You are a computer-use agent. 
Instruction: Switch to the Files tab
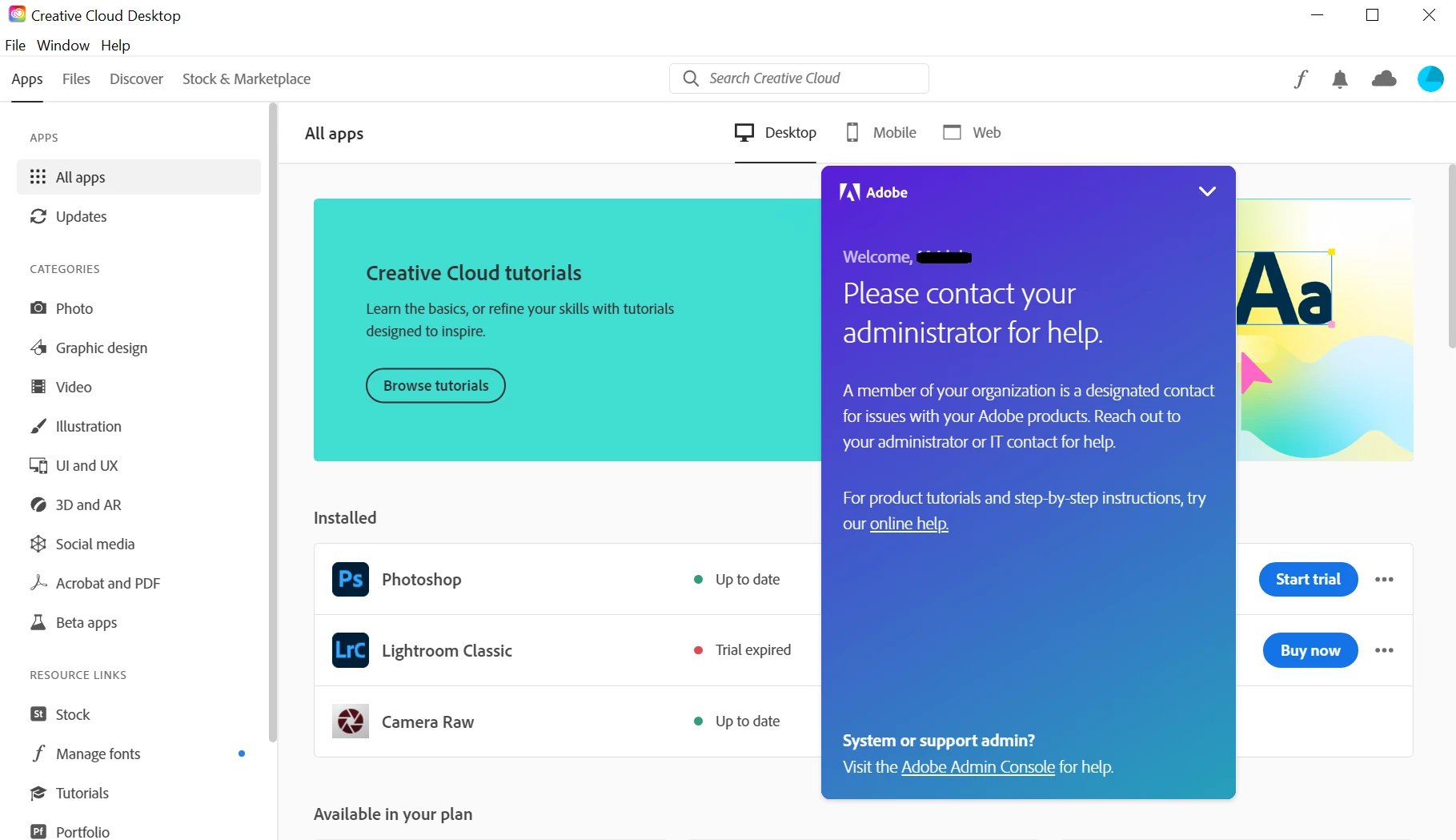pyautogui.click(x=76, y=78)
